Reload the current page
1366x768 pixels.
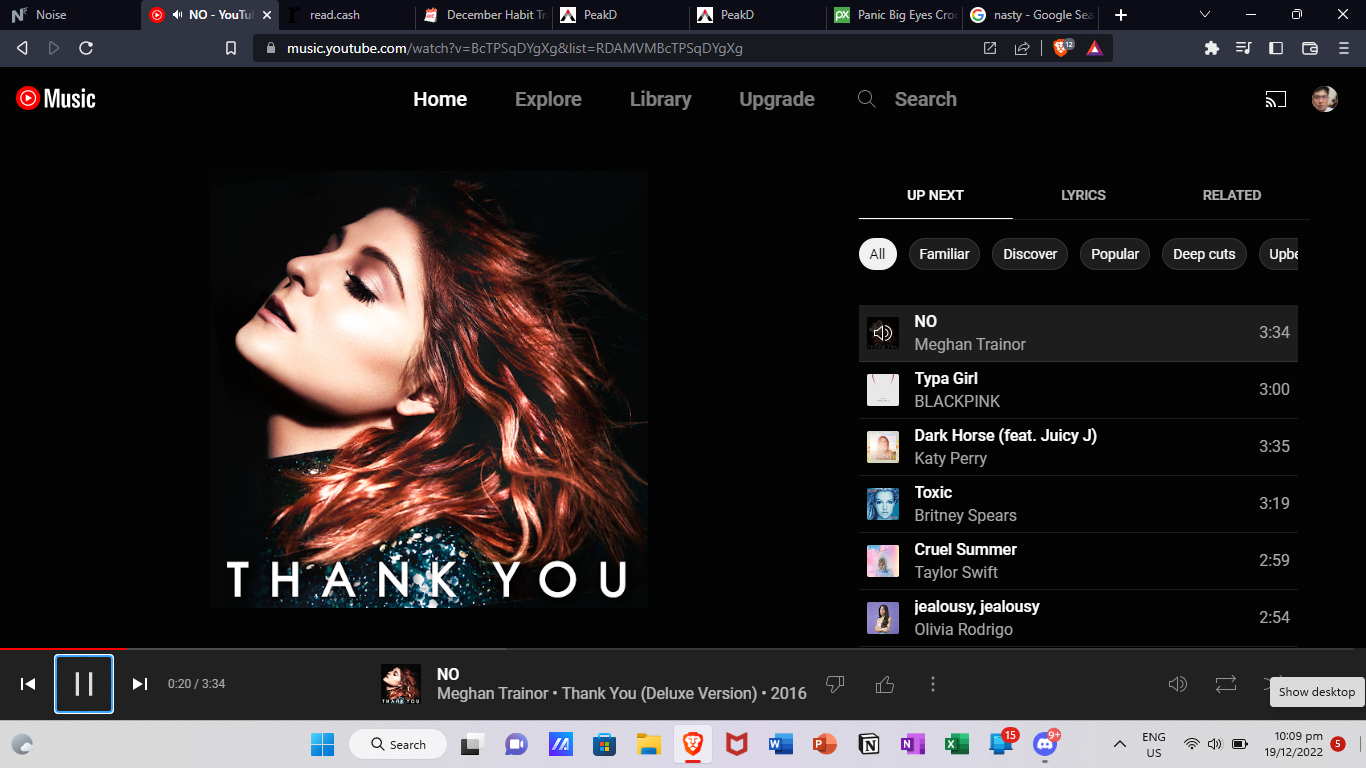point(86,48)
